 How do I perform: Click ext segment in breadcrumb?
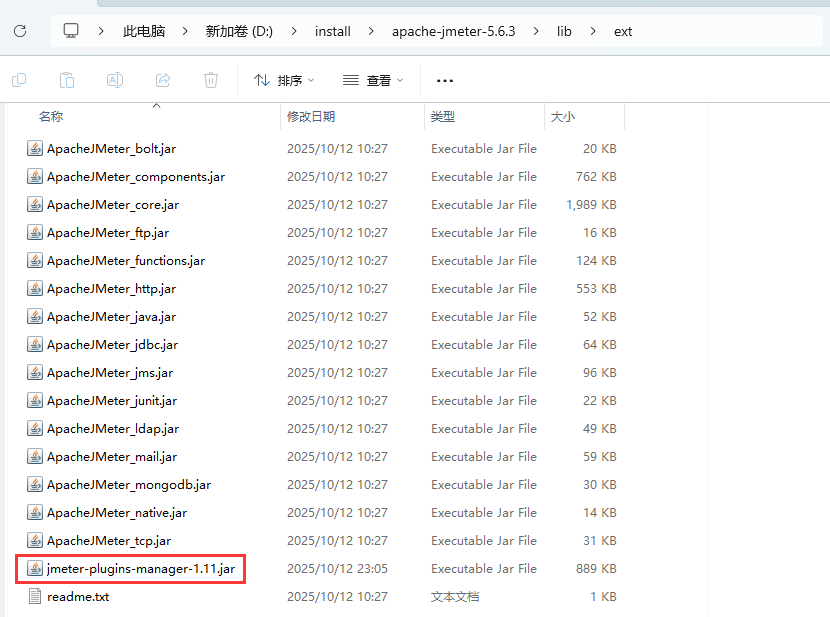623,32
